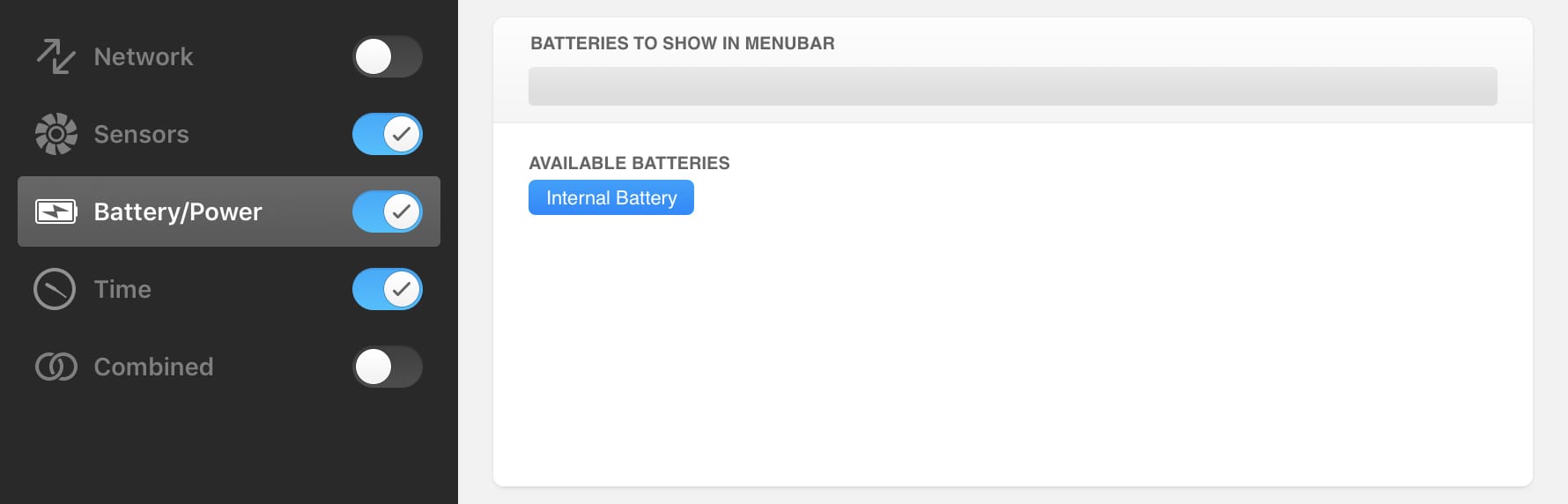Viewport: 1568px width, 504px height.
Task: Open the Network settings section
Action: point(143,56)
